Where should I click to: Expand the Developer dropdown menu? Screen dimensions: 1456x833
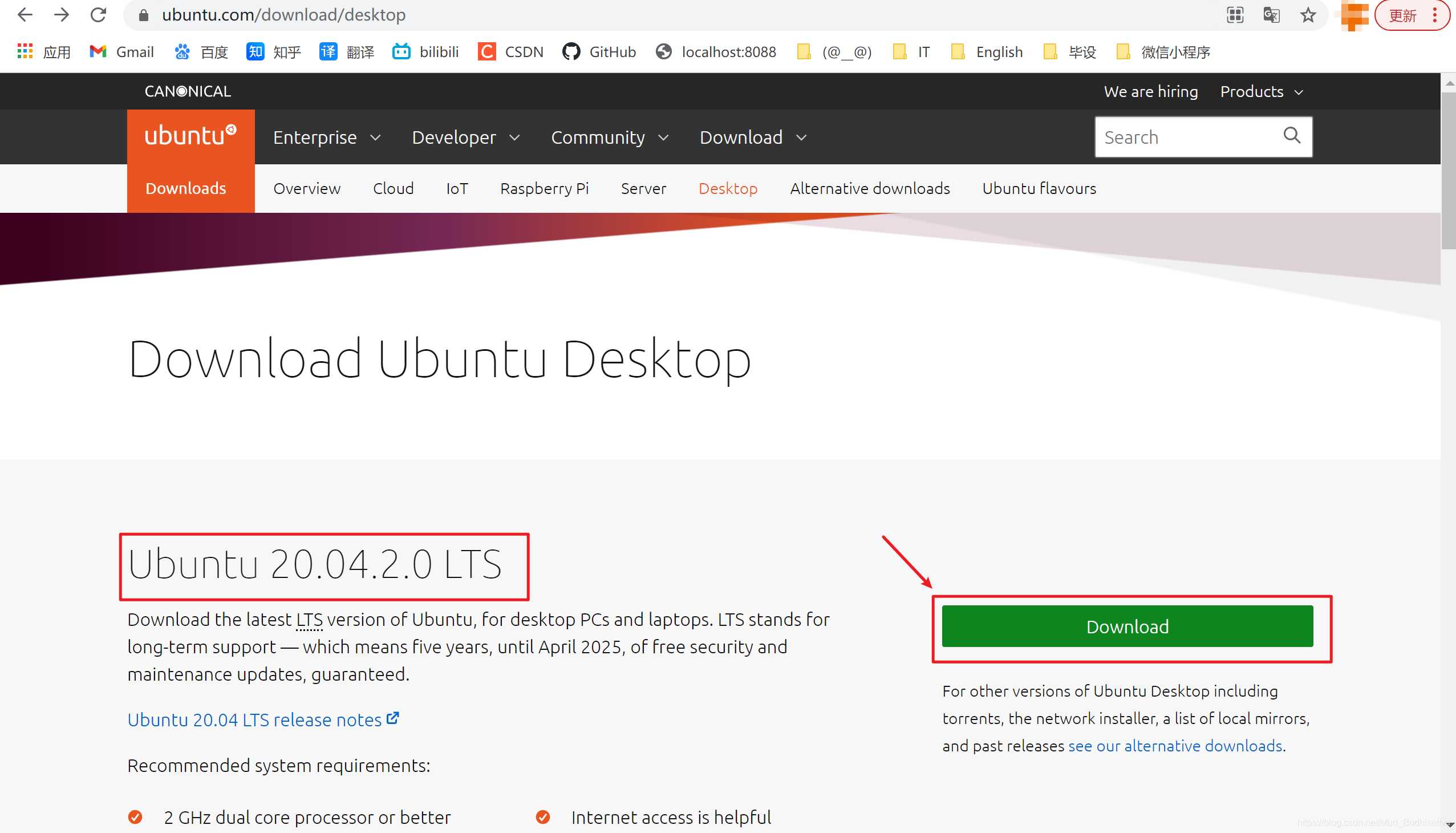tap(465, 138)
